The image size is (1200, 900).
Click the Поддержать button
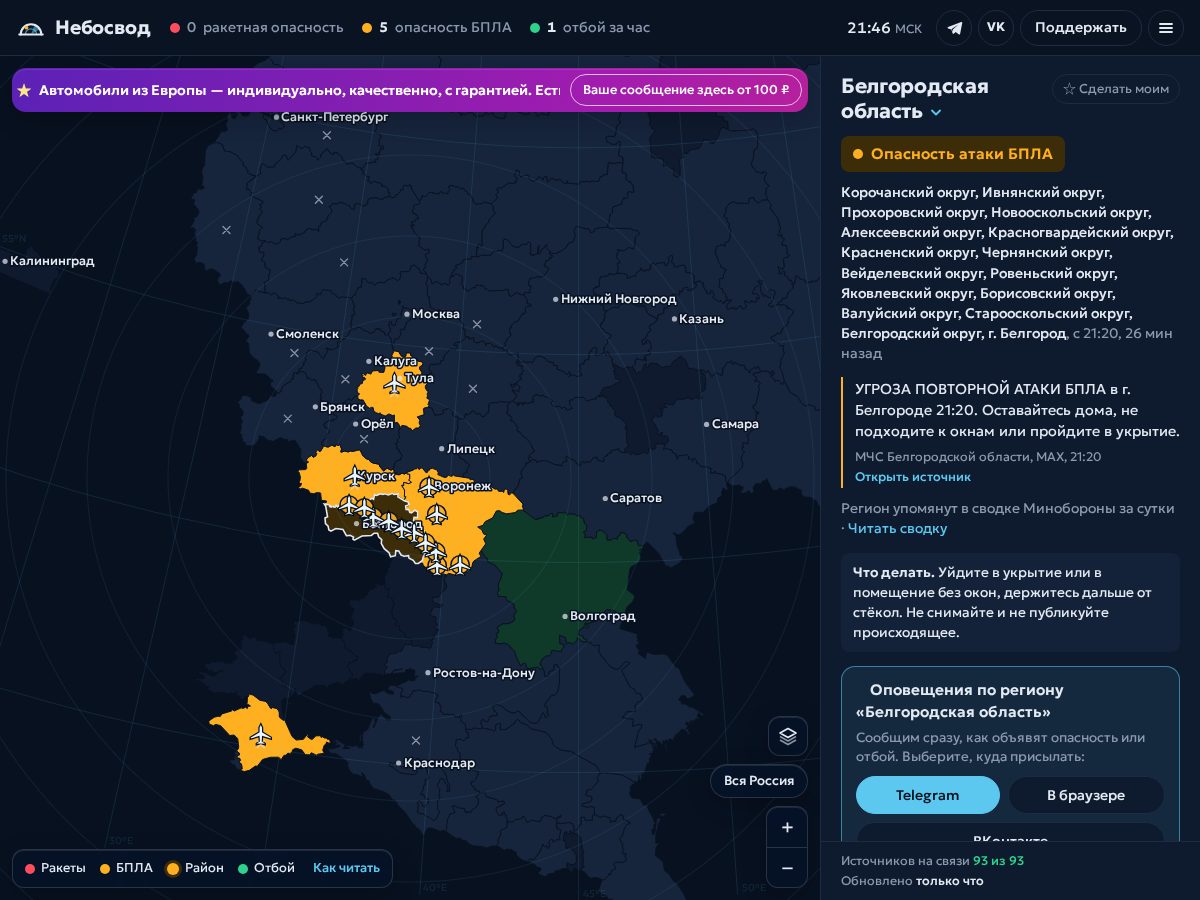(x=1081, y=28)
